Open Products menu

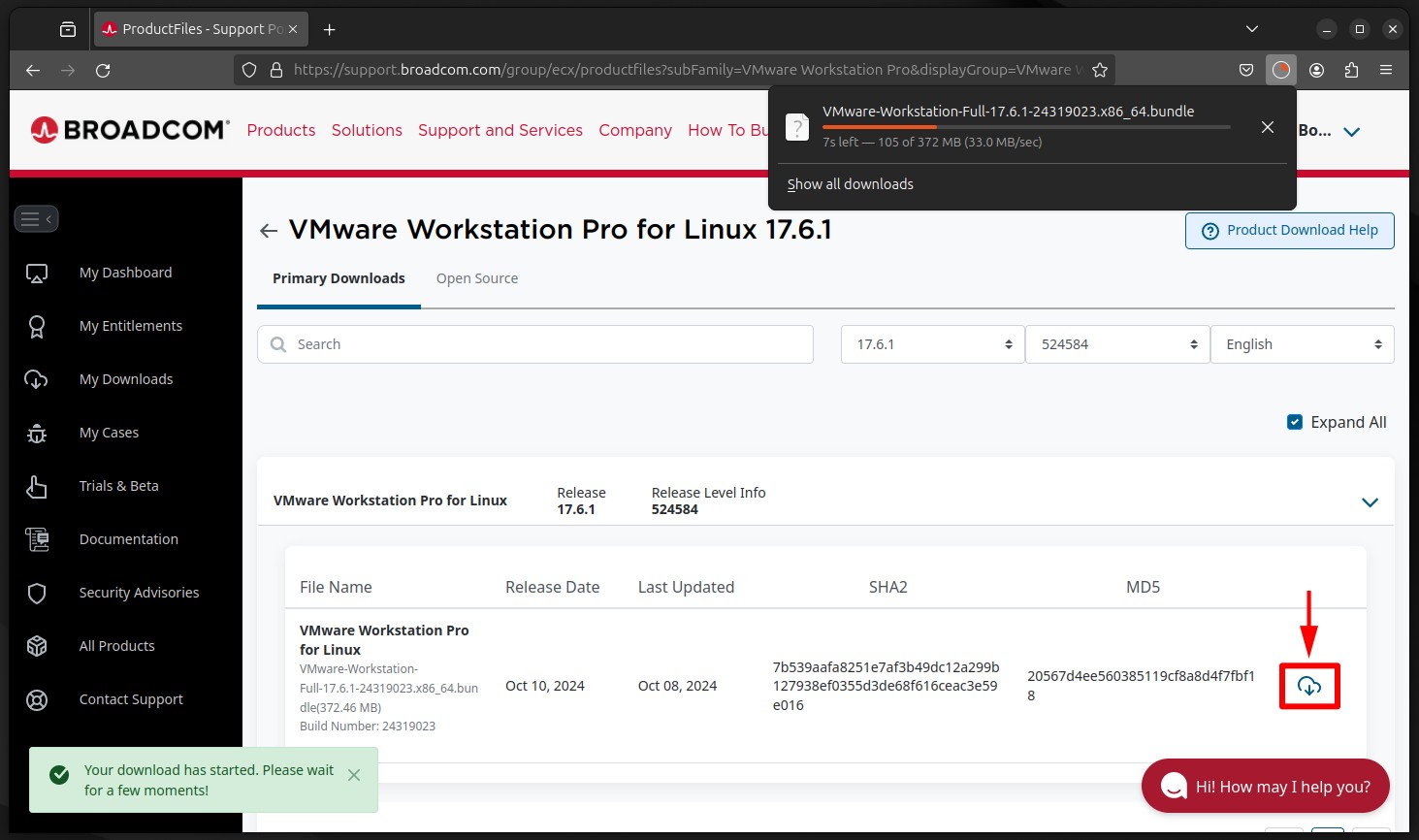tap(281, 130)
